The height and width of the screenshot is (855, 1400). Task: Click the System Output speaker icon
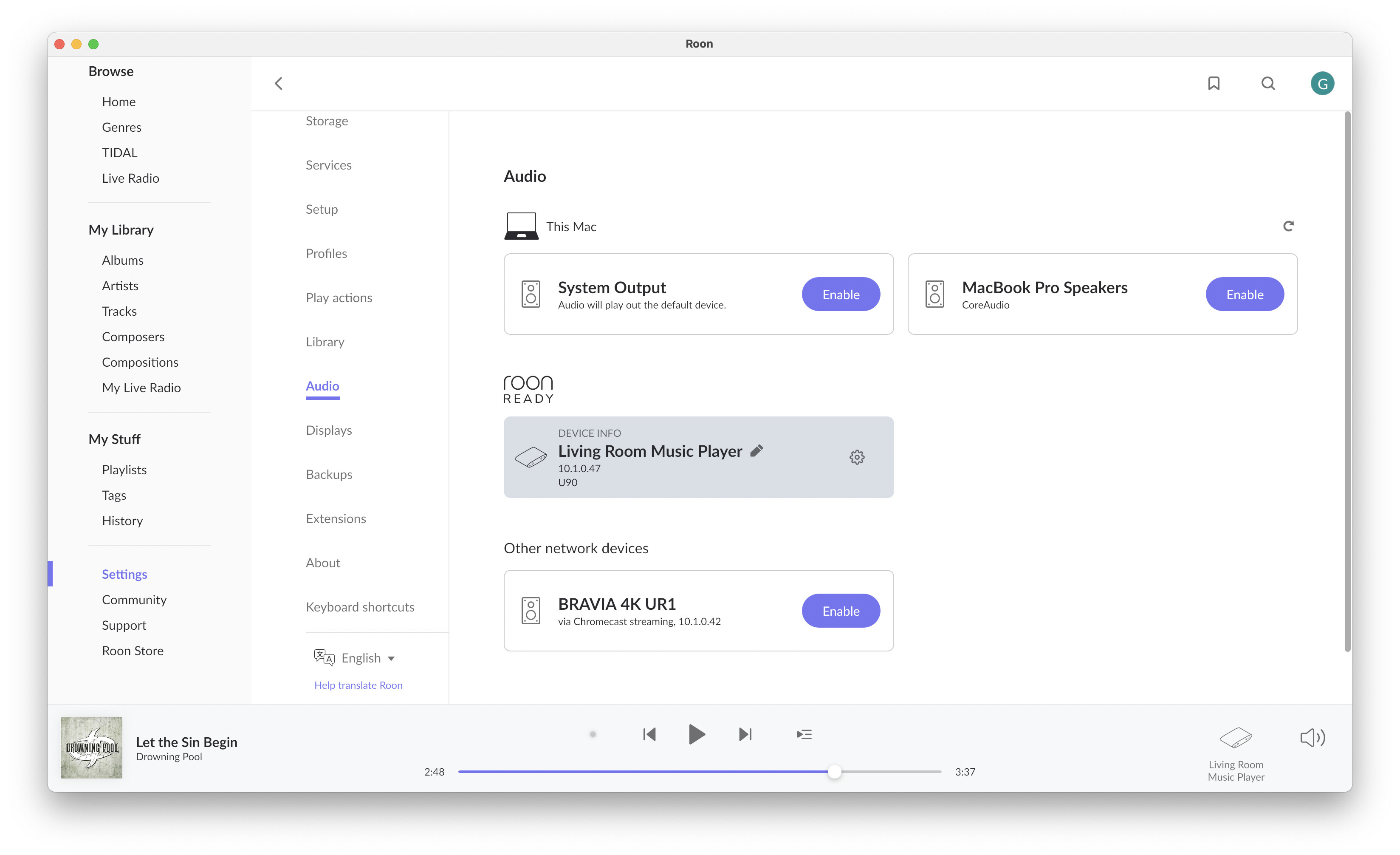click(x=531, y=294)
